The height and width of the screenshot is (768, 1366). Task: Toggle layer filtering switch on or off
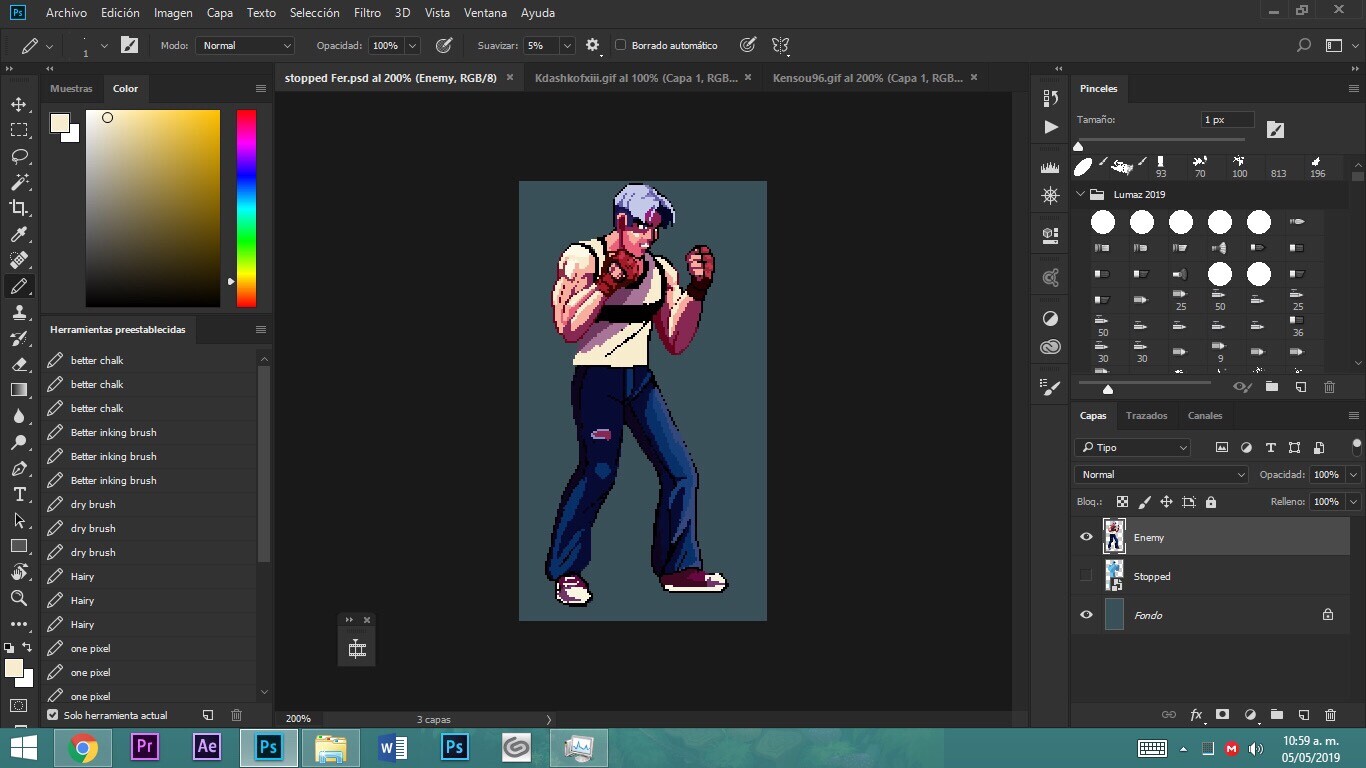point(1357,447)
